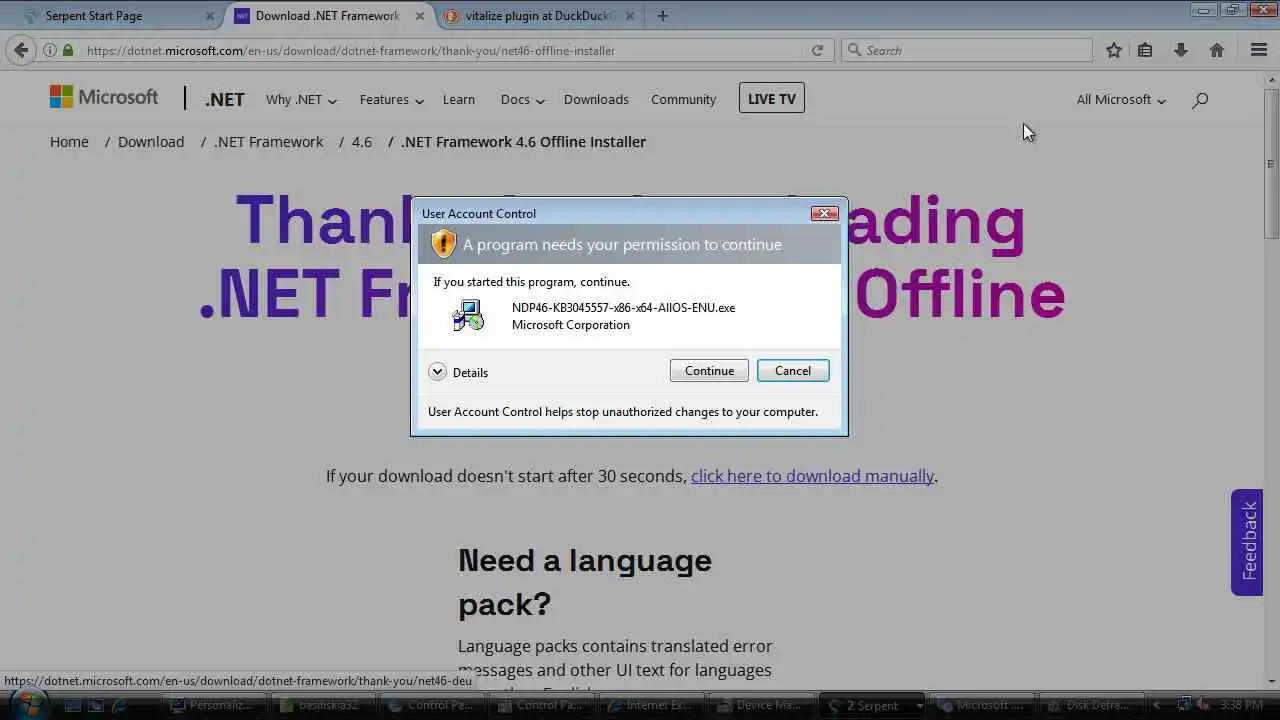
Task: Expand the All Microsoft menu
Action: [1121, 99]
